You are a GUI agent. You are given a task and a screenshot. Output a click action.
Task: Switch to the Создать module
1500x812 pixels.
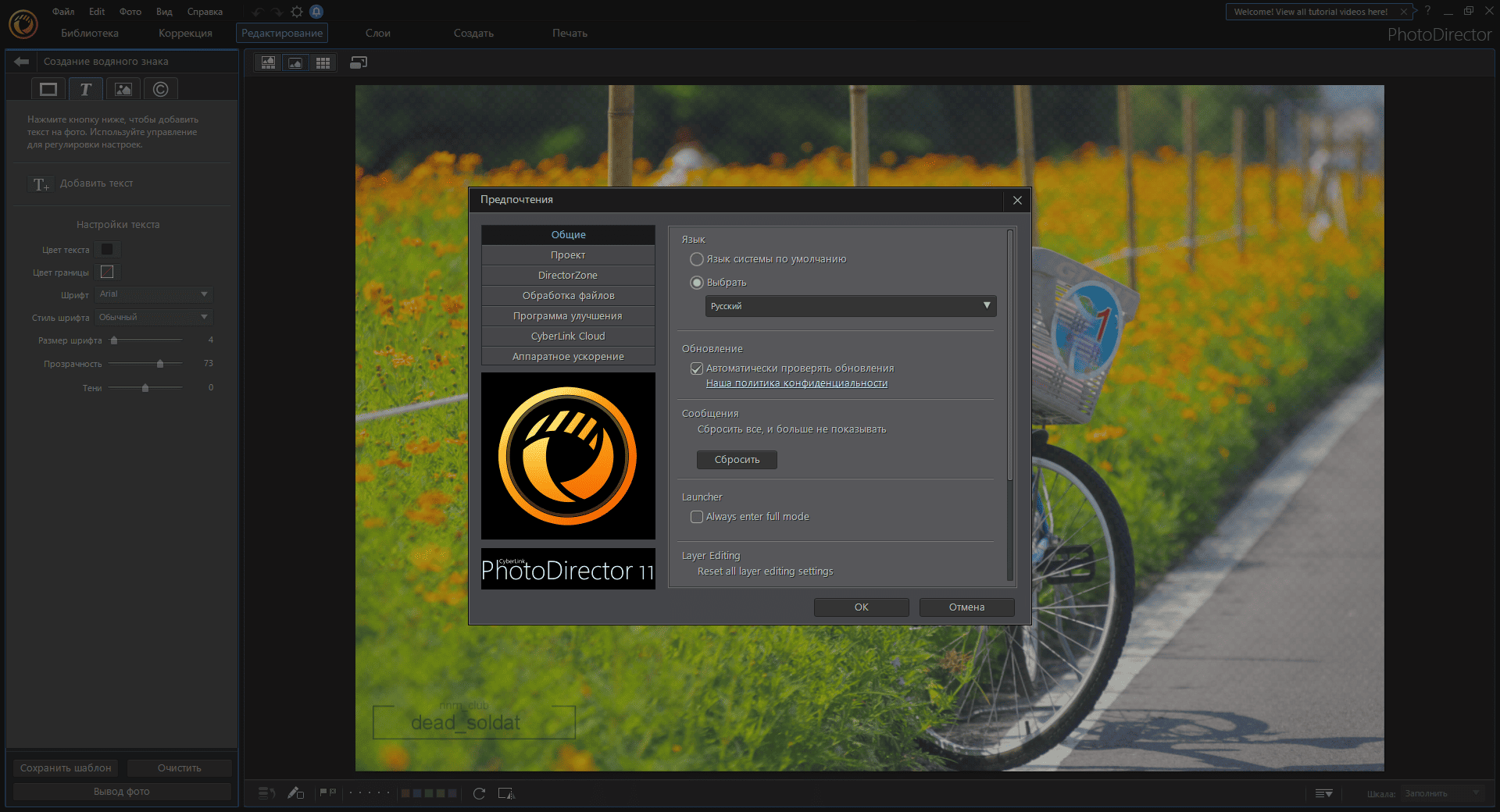click(x=473, y=33)
